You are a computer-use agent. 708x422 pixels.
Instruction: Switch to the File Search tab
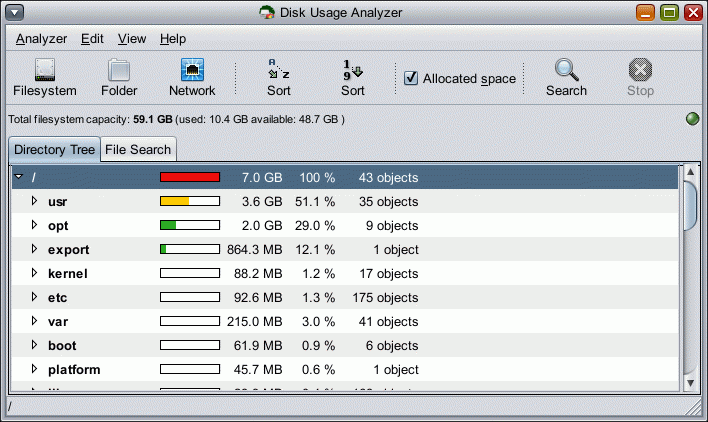pos(138,150)
